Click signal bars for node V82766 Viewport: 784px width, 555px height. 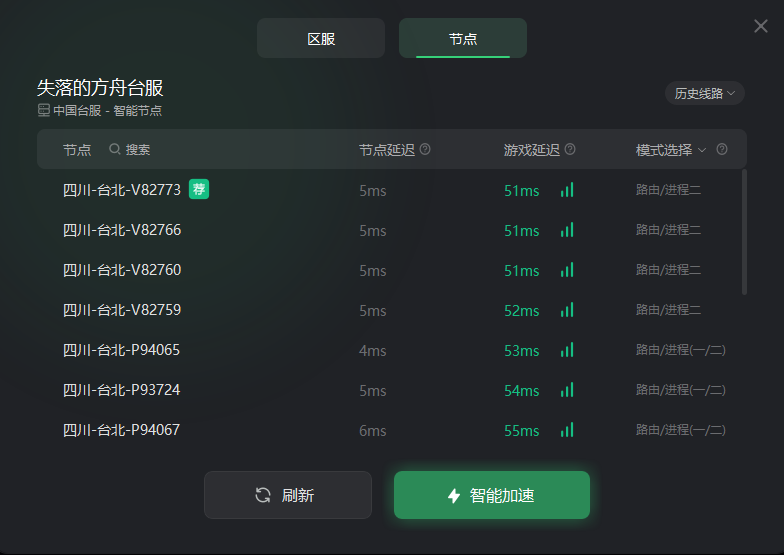[567, 230]
